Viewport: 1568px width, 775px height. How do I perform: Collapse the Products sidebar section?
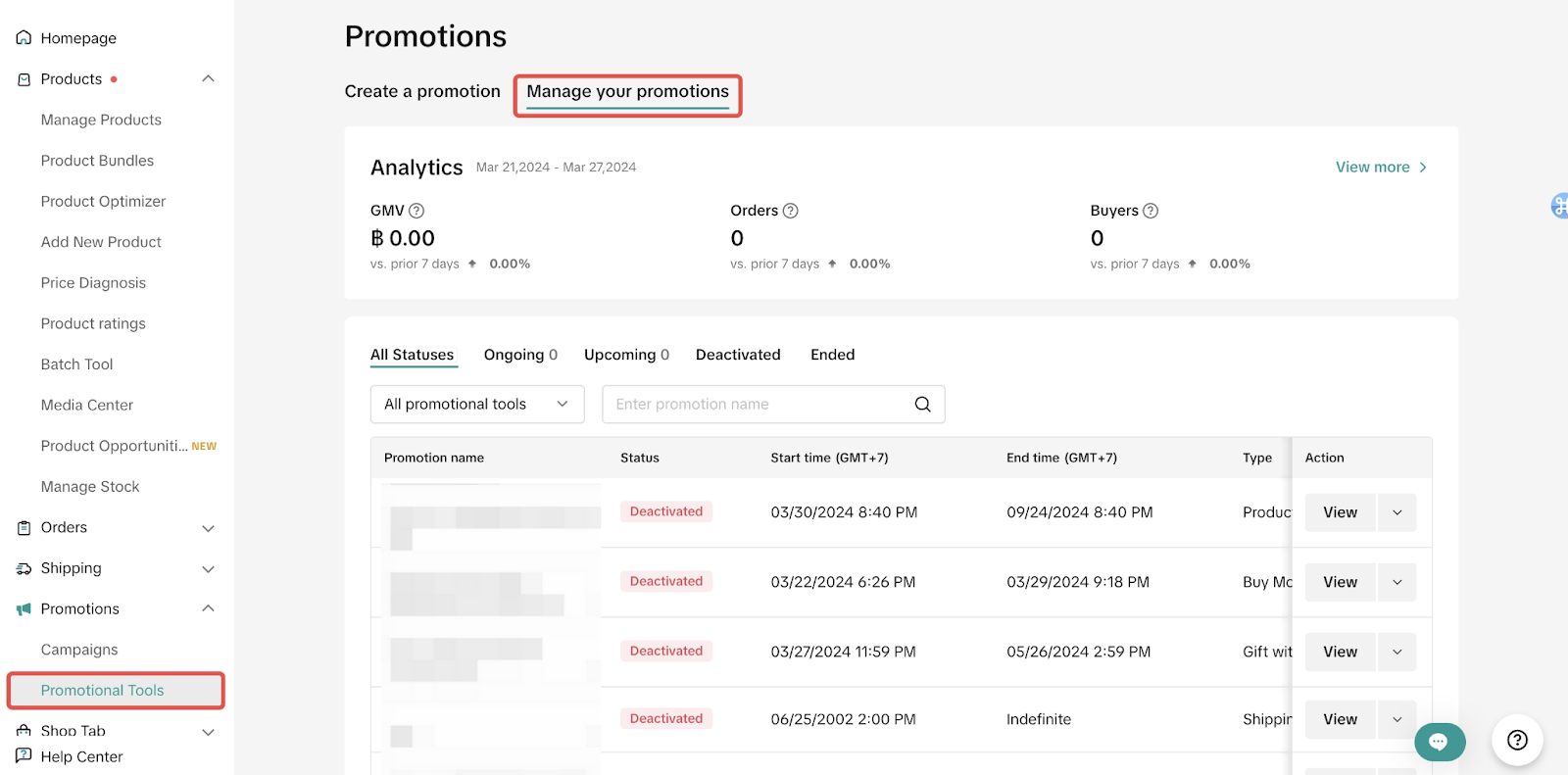tap(208, 79)
